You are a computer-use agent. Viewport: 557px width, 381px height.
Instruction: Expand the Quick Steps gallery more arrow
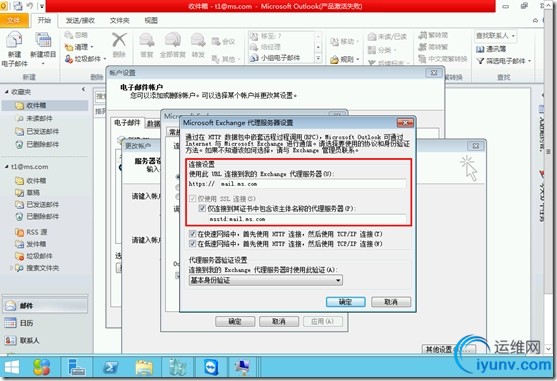318,58
